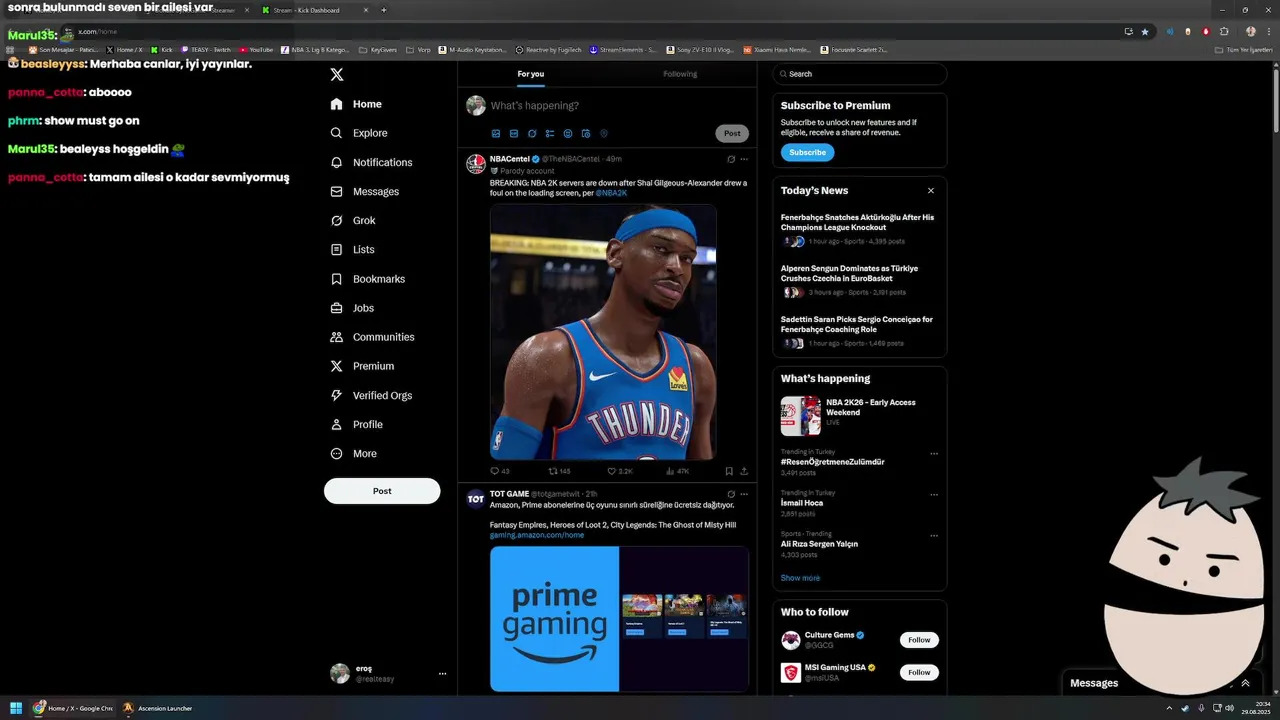Screen dimensions: 1280x720
Task: Open Explore from the sidebar
Action: coord(358,133)
